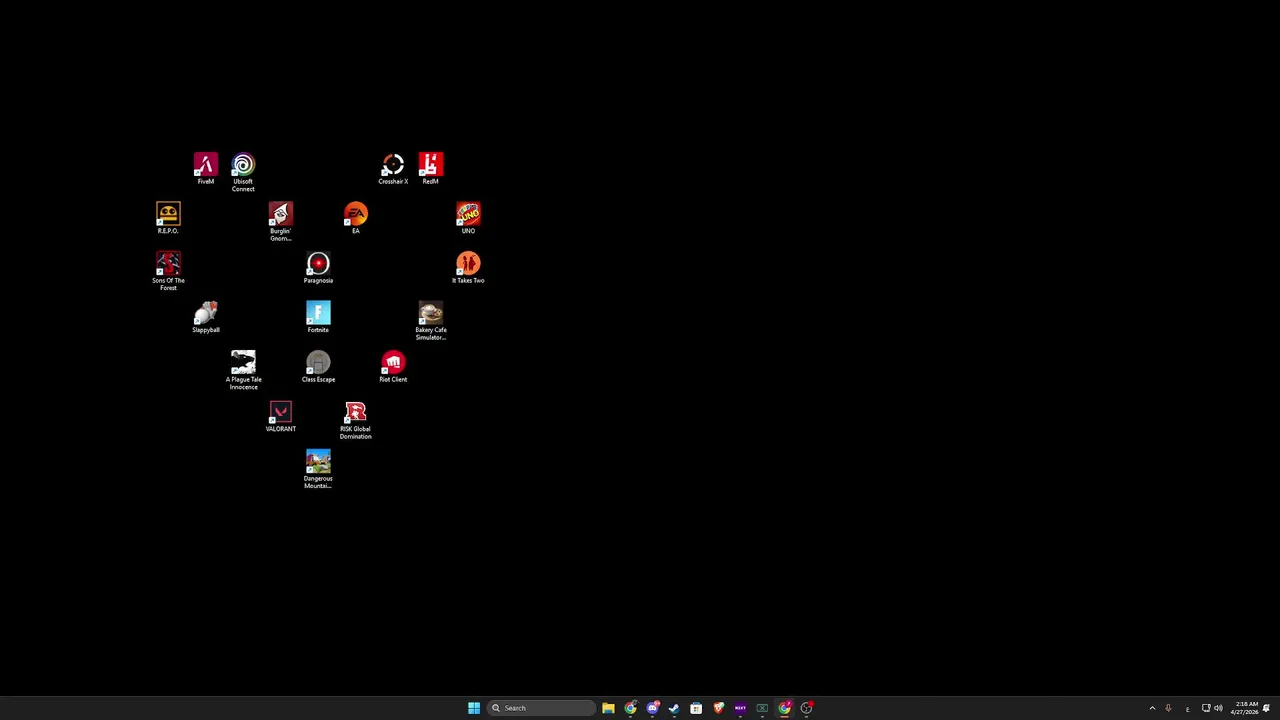Click the purple NEXT taskbar icon
This screenshot has height=720, width=1280.
click(x=740, y=708)
